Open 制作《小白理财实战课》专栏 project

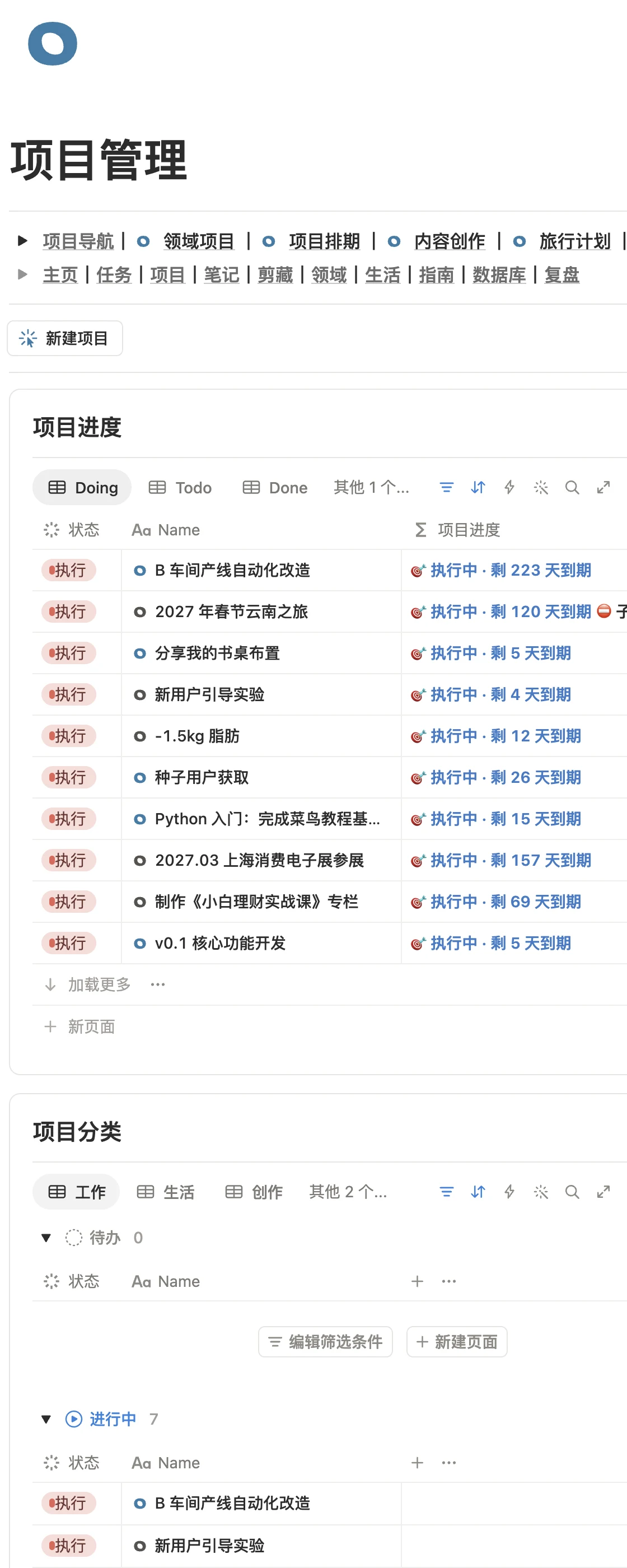tap(256, 902)
